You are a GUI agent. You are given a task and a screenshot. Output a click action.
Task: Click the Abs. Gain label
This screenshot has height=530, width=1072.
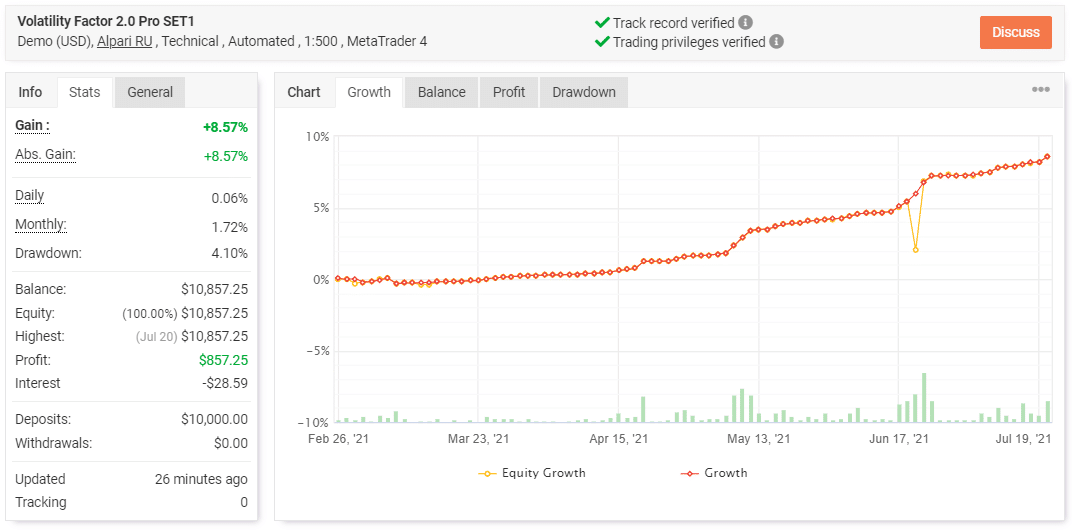click(x=45, y=155)
